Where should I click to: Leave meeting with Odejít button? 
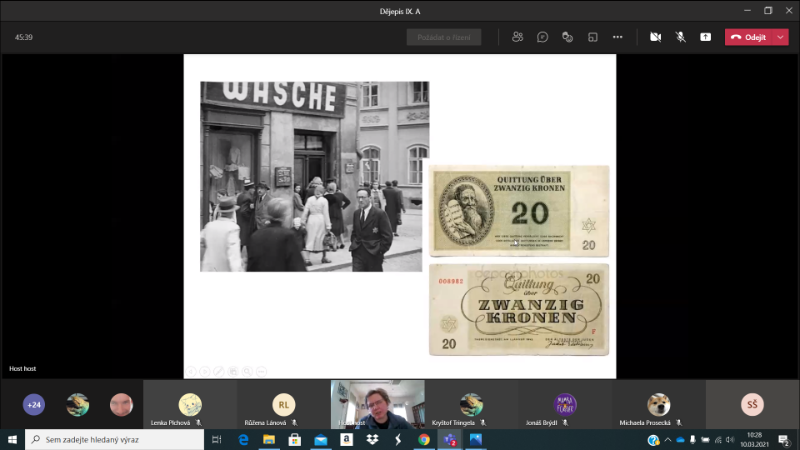tap(748, 37)
